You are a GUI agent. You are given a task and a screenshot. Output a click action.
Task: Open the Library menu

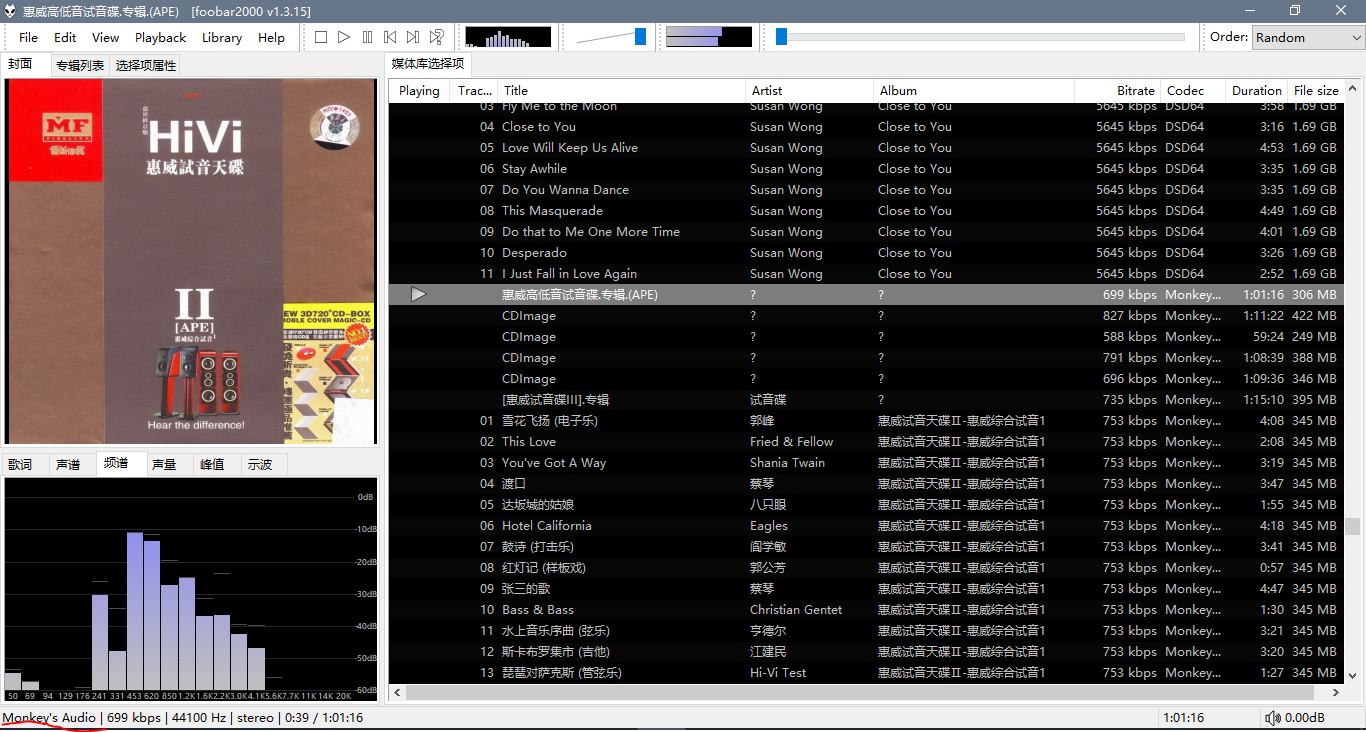(221, 37)
